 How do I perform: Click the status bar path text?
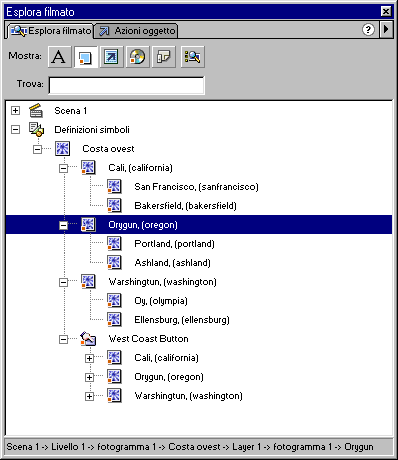pos(190,447)
